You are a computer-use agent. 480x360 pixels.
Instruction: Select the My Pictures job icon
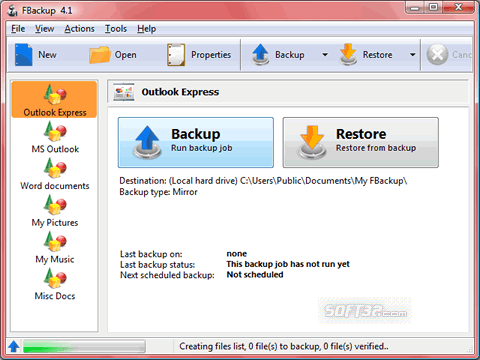click(x=55, y=204)
